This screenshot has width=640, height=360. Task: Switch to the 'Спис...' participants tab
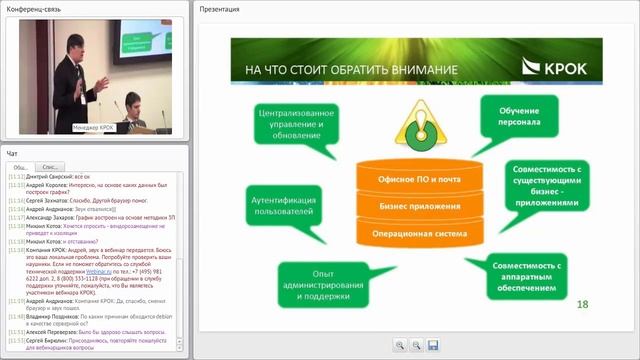click(50, 167)
